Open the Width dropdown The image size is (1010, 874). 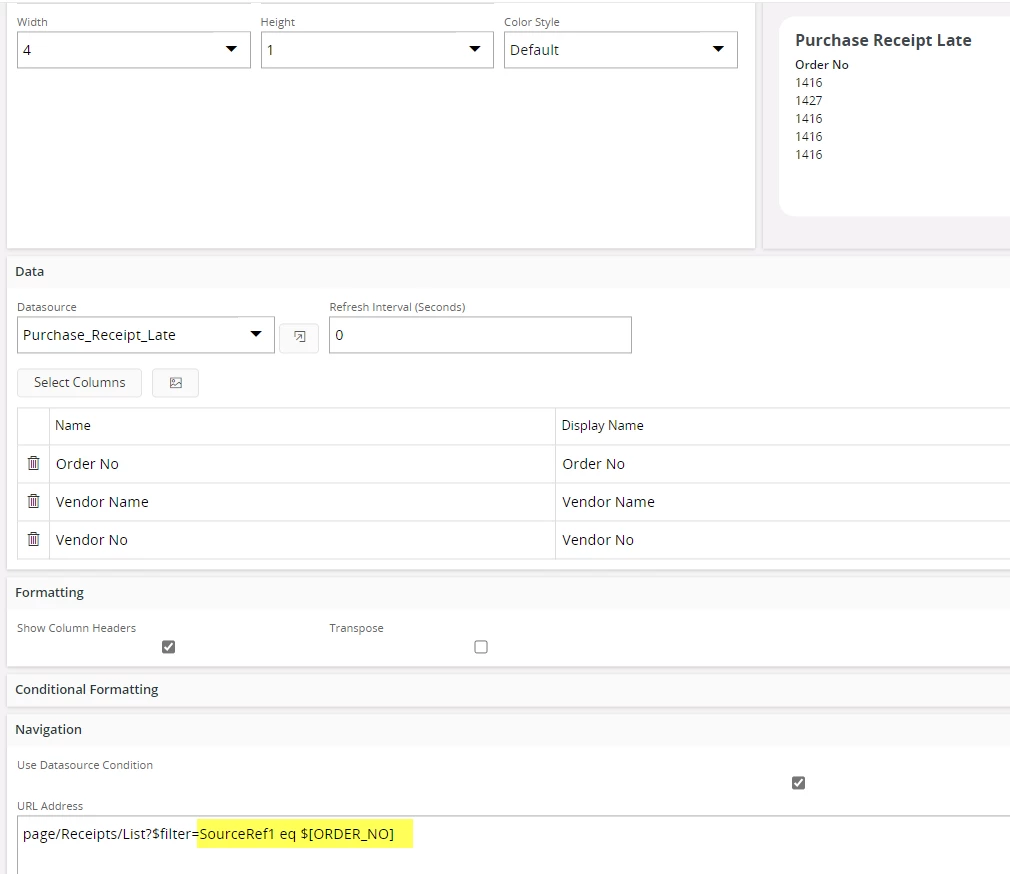pos(232,49)
